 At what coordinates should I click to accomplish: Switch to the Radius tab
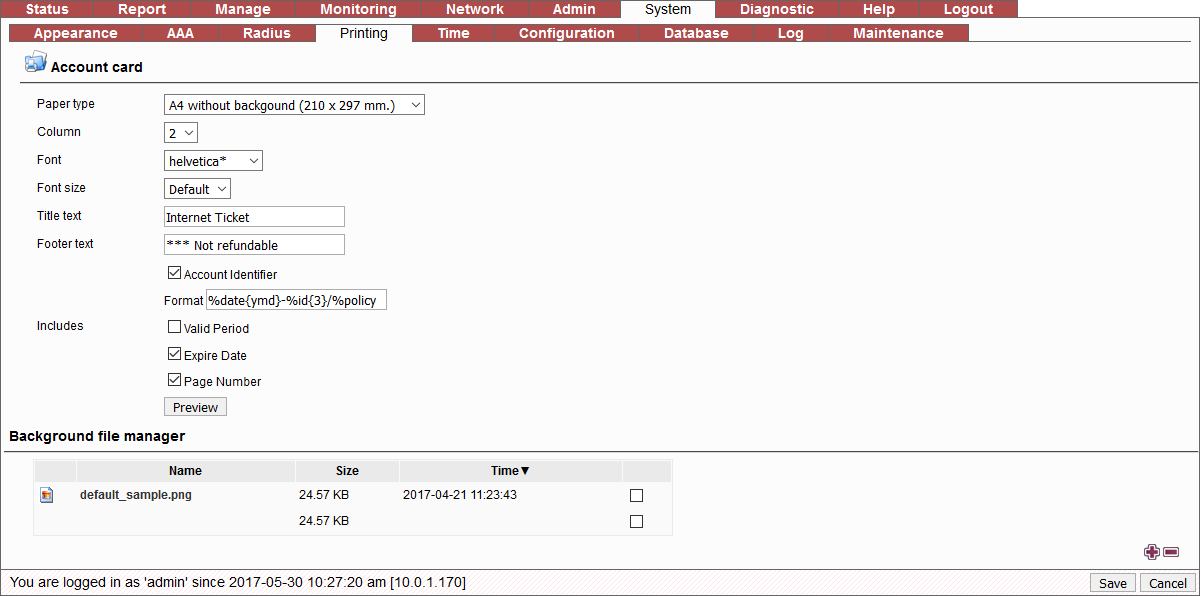click(267, 33)
